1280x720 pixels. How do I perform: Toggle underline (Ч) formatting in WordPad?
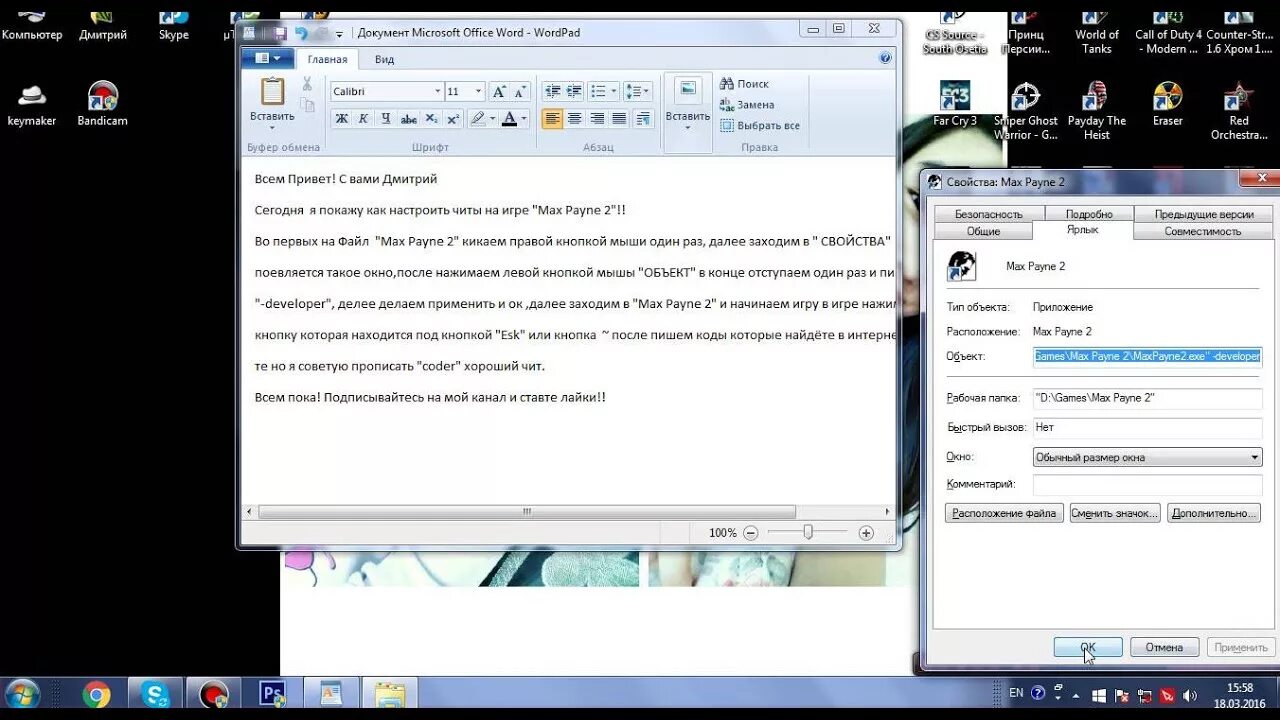tap(385, 118)
